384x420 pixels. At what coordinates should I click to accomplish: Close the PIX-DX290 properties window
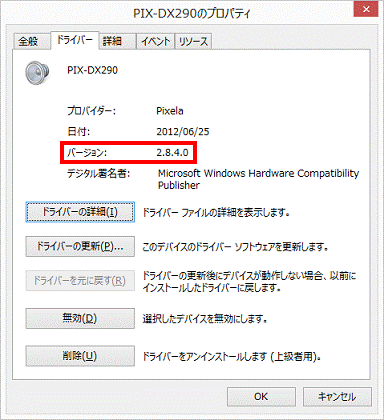366,10
